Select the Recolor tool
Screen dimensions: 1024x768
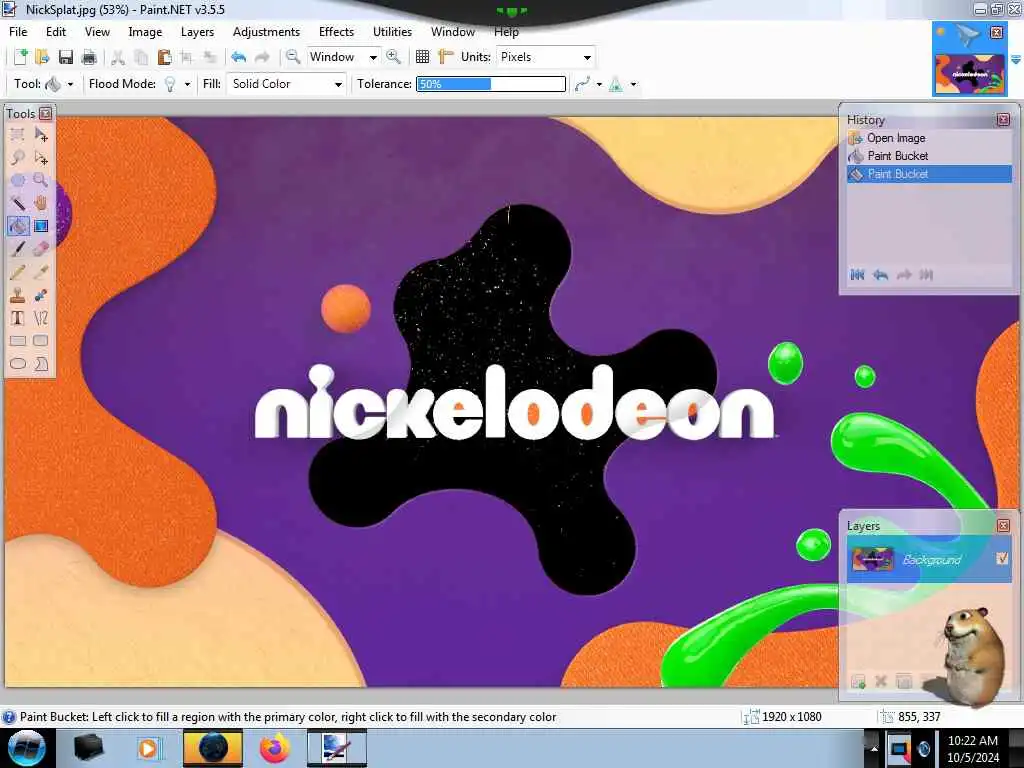(41, 295)
